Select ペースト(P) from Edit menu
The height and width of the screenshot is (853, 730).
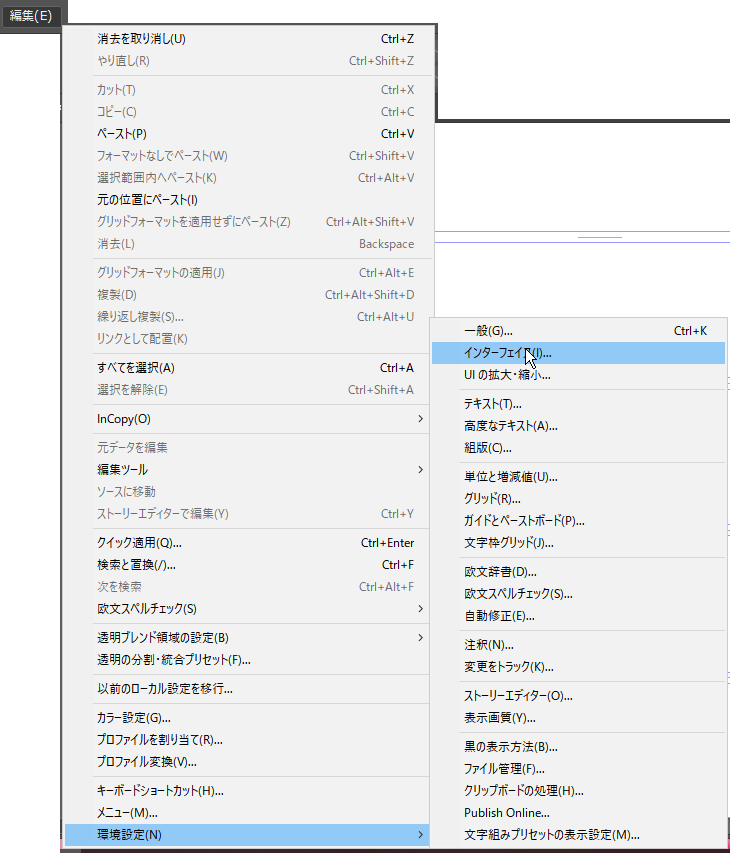(250, 133)
